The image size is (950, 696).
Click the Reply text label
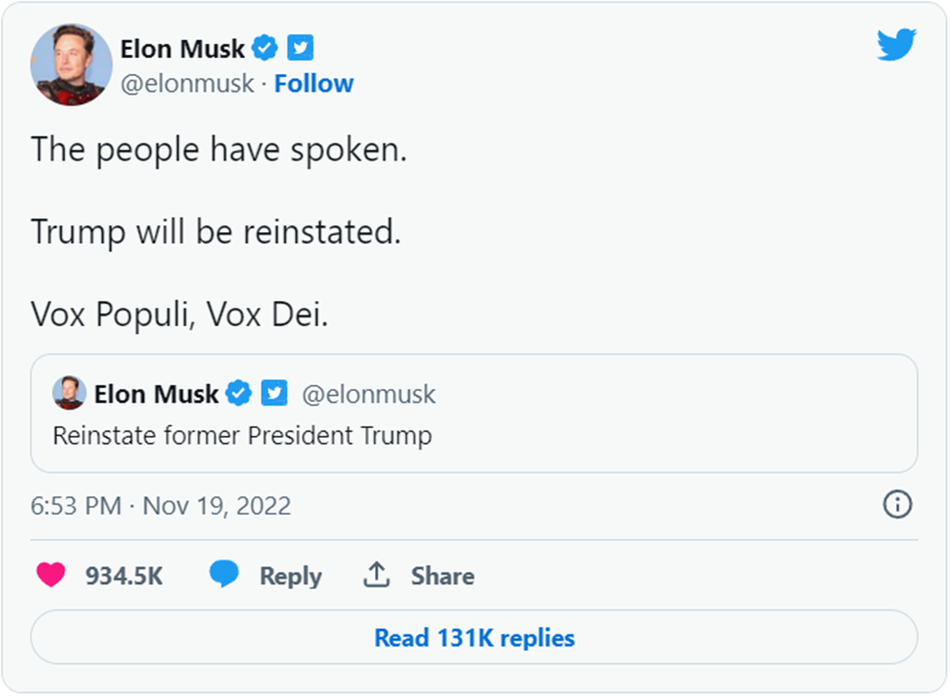[x=290, y=576]
